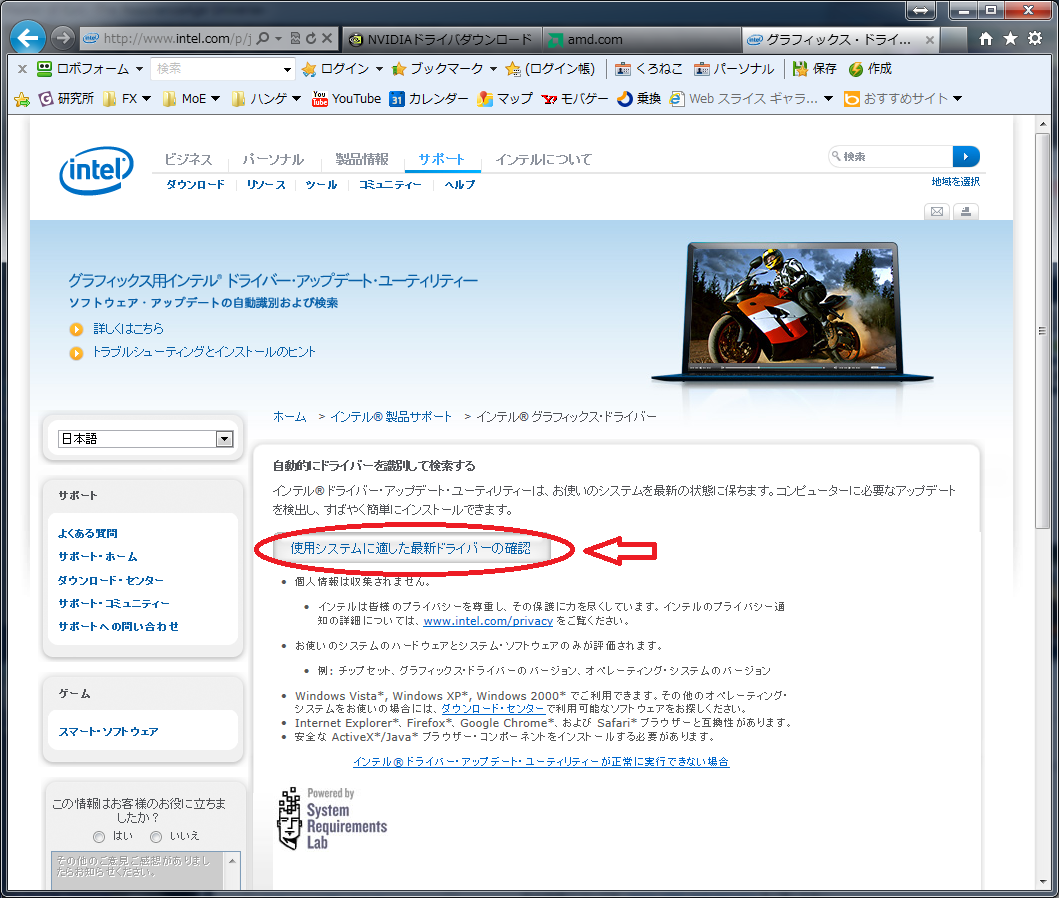Click the stop loading X in address bar
The height and width of the screenshot is (898, 1059).
click(x=327, y=38)
